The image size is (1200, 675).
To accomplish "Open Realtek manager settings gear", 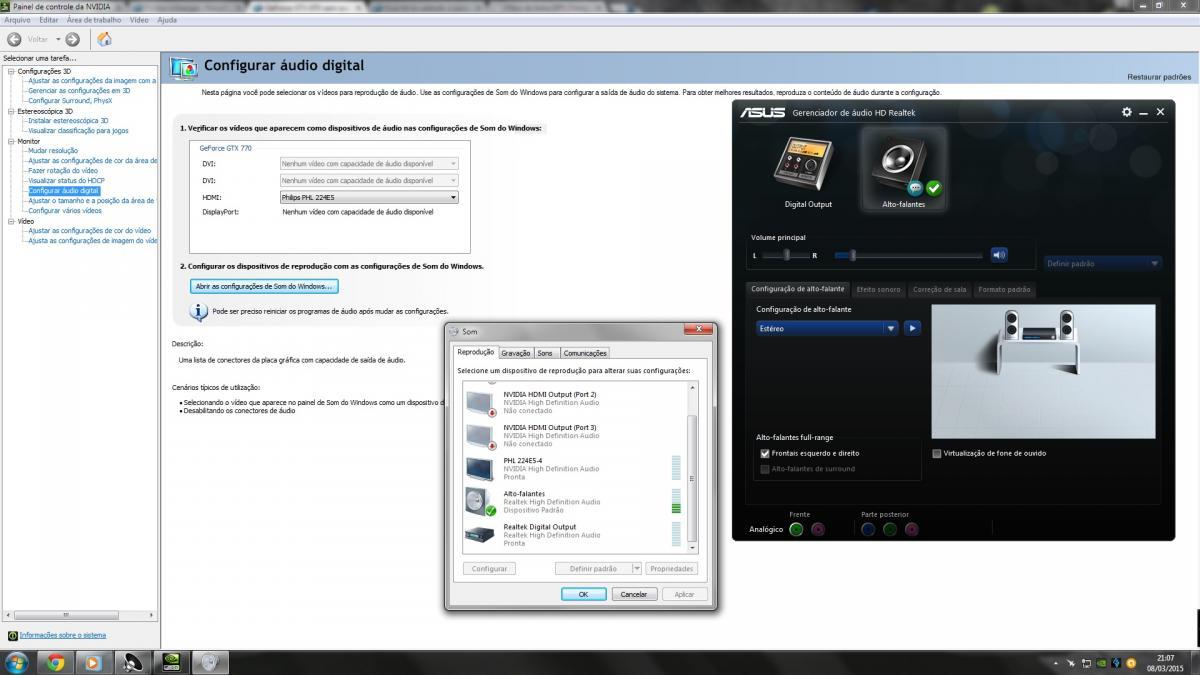I will pos(1127,112).
